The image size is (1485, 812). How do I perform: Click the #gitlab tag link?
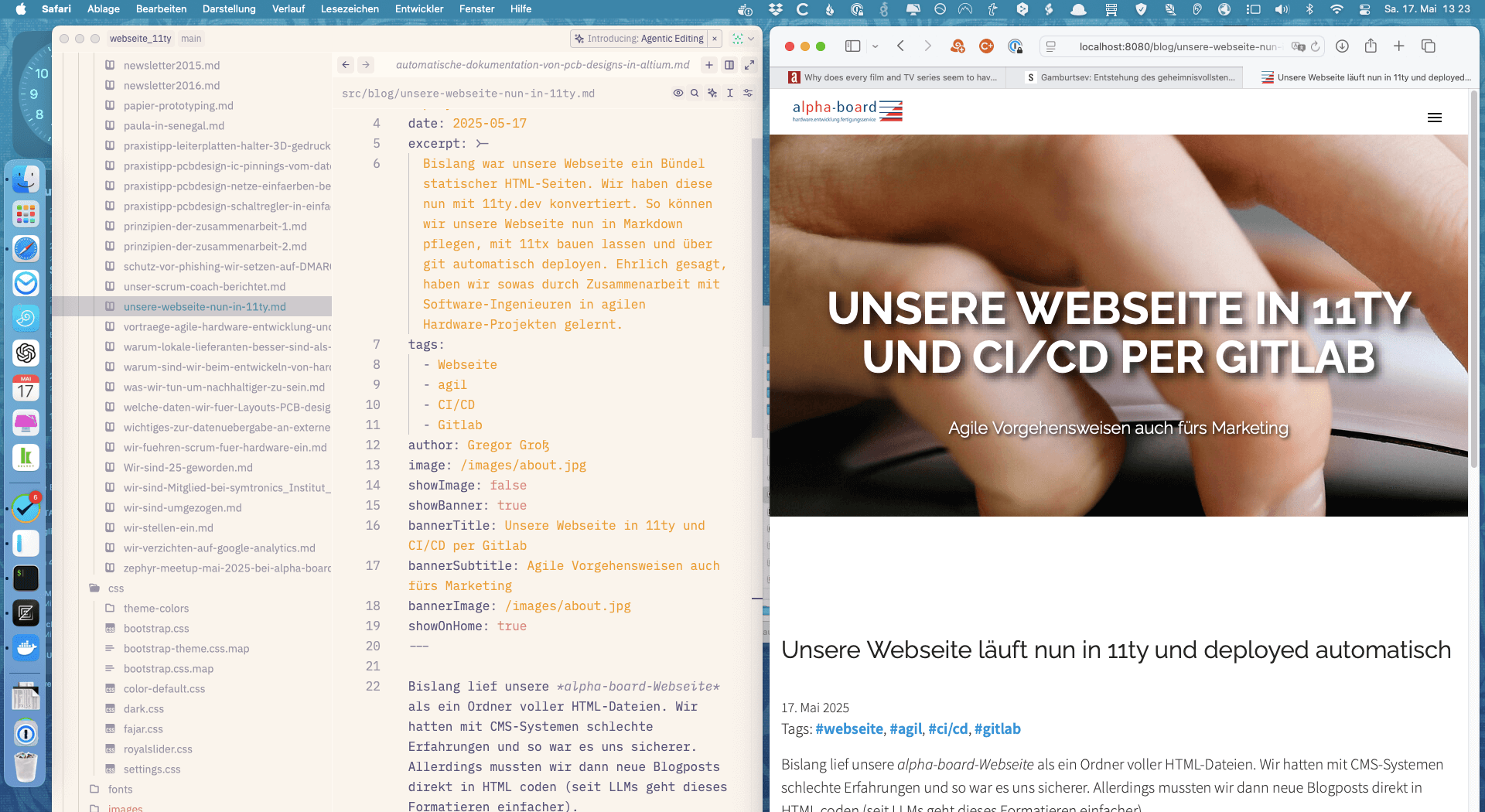(x=997, y=728)
